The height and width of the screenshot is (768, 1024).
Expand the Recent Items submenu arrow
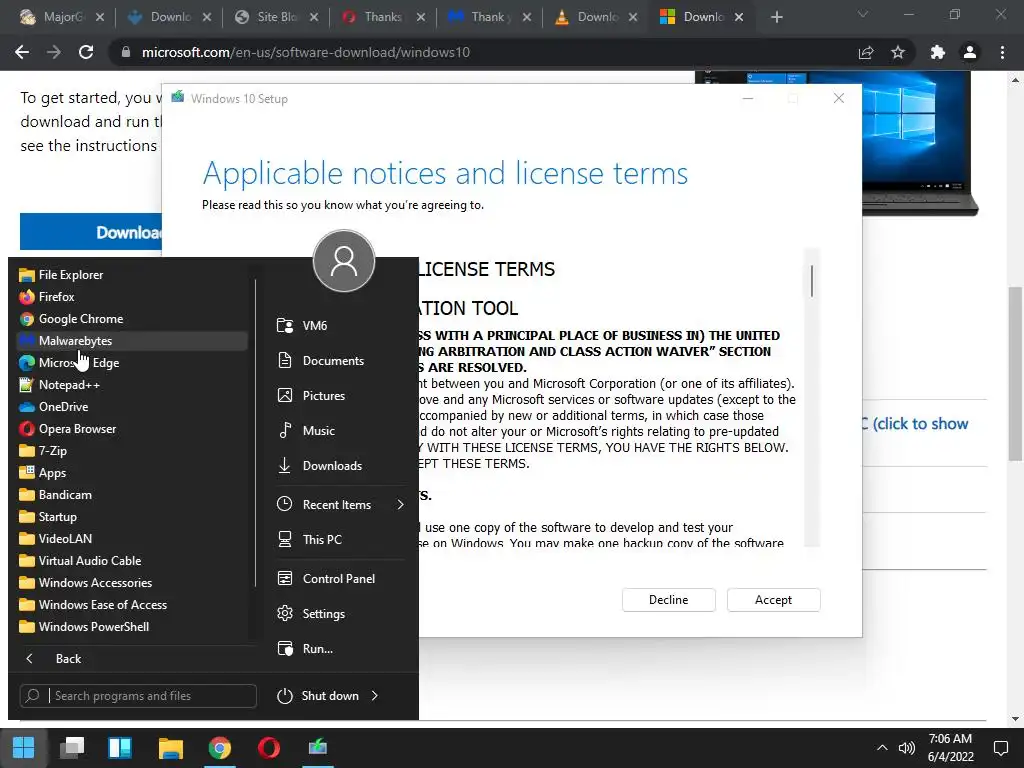click(400, 505)
